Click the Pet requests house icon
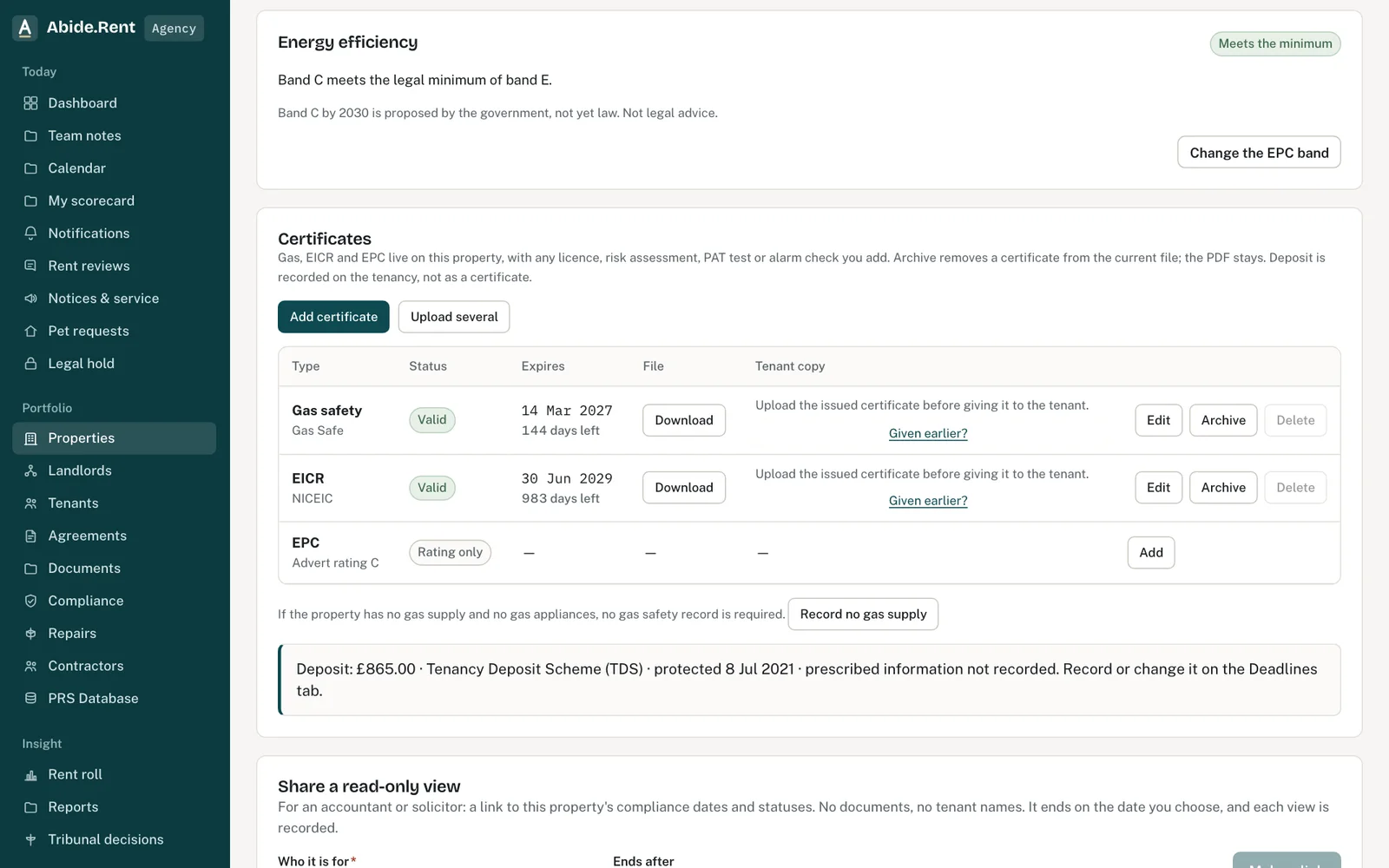The width and height of the screenshot is (1389, 868). (30, 331)
